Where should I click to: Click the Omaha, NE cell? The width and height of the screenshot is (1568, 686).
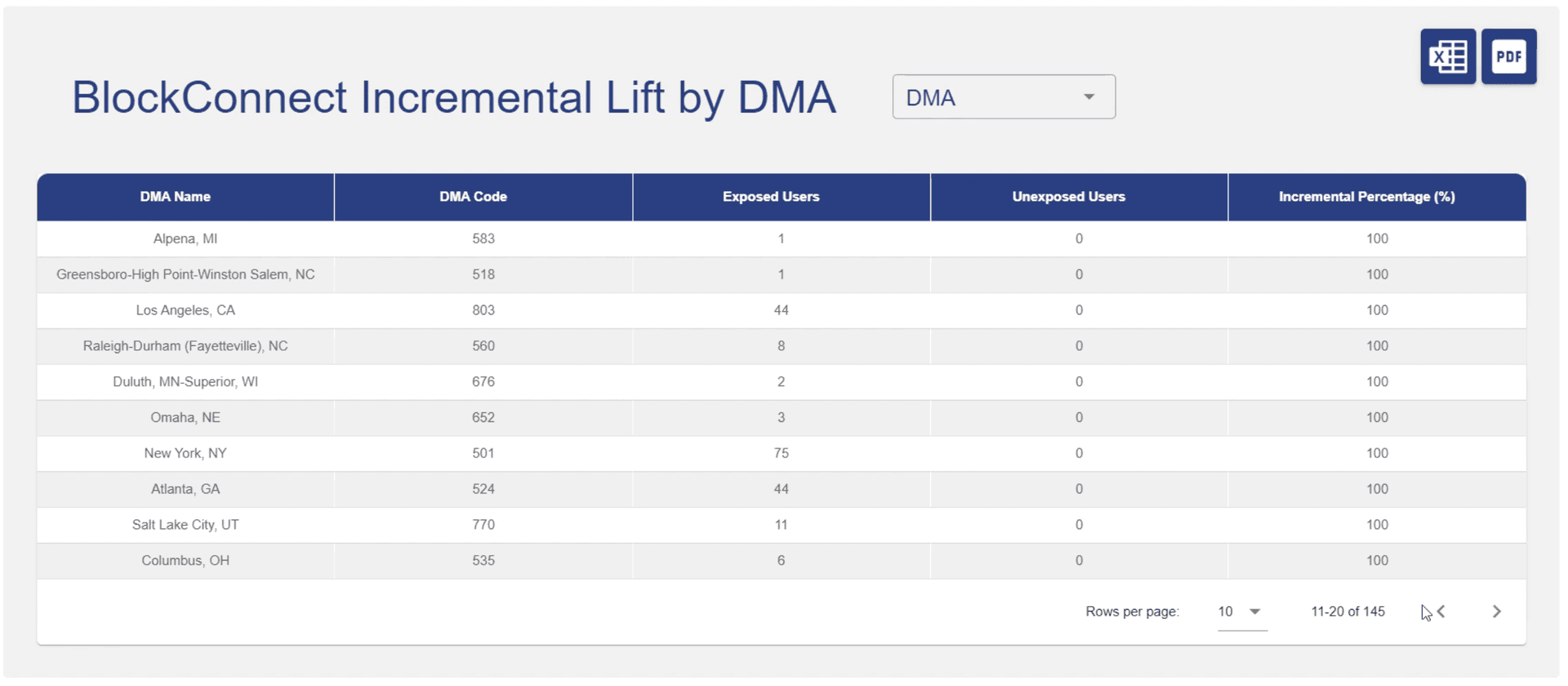coord(185,417)
